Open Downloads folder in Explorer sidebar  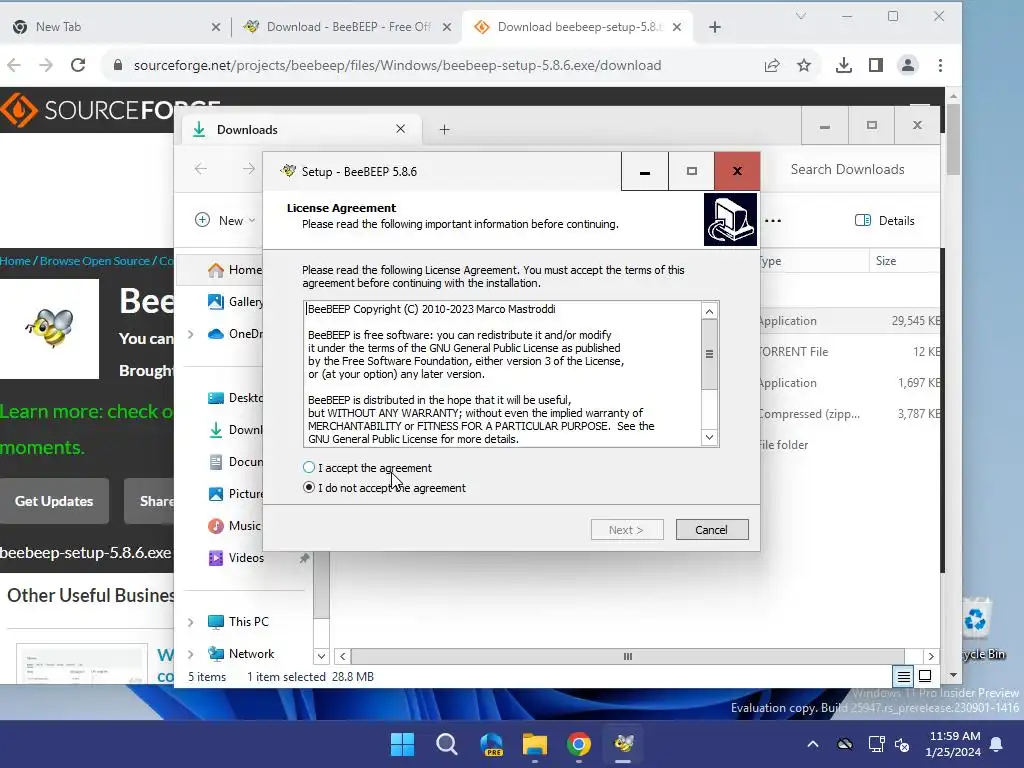235,430
